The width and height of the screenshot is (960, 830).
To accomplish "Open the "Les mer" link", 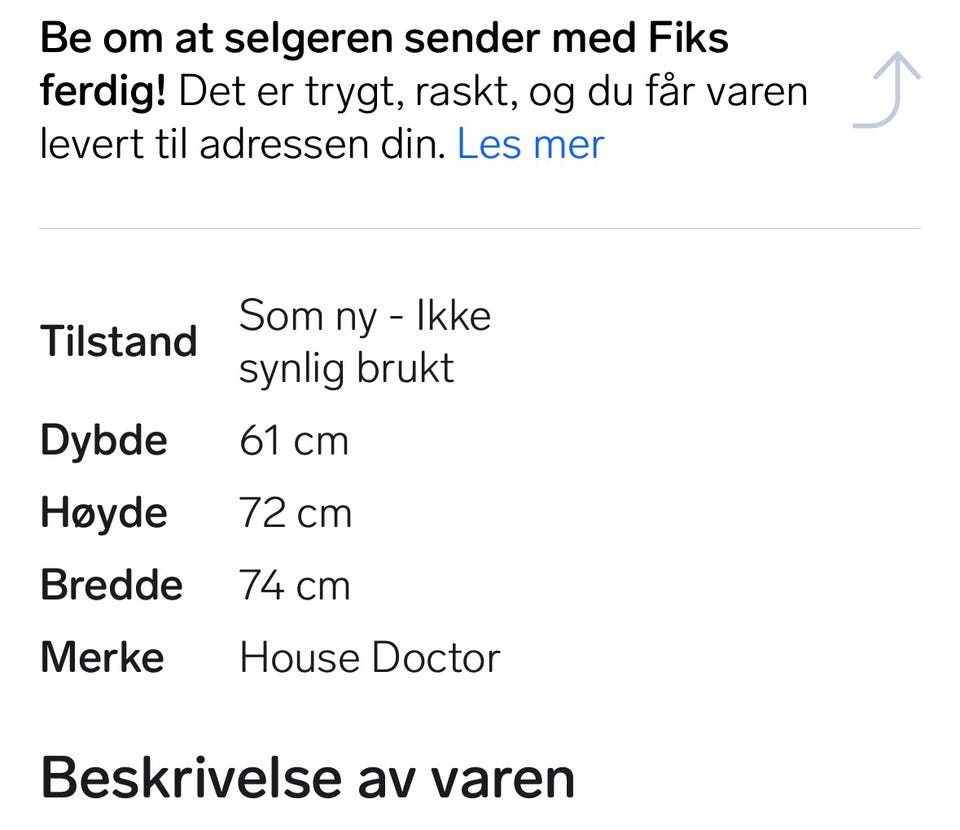I will click(x=530, y=145).
